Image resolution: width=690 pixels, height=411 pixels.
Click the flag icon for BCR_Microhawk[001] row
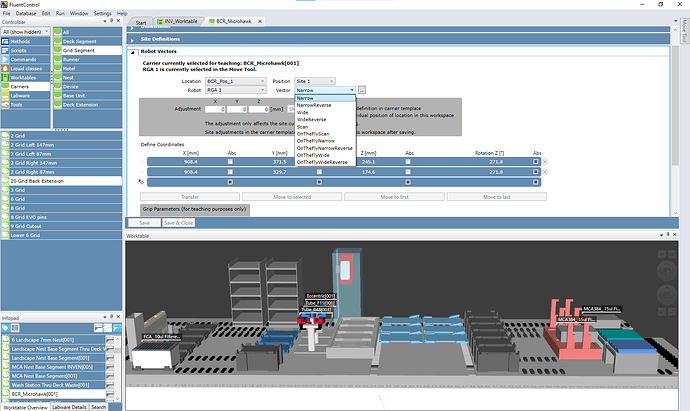110,394
